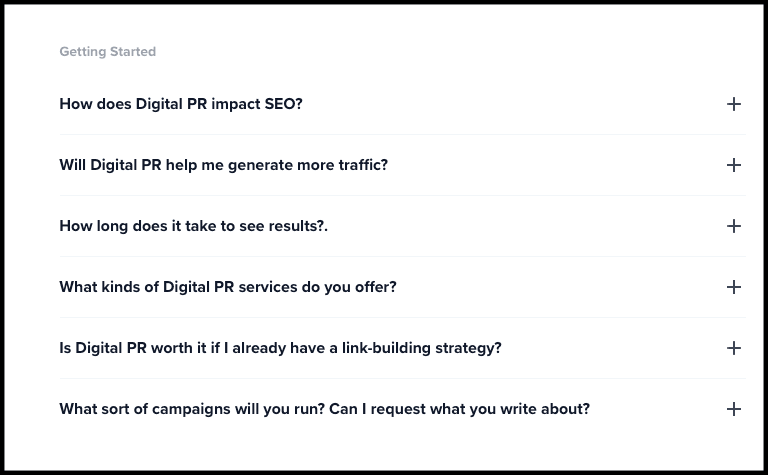Reveal the answer about requesting campaign topics

click(x=400, y=409)
